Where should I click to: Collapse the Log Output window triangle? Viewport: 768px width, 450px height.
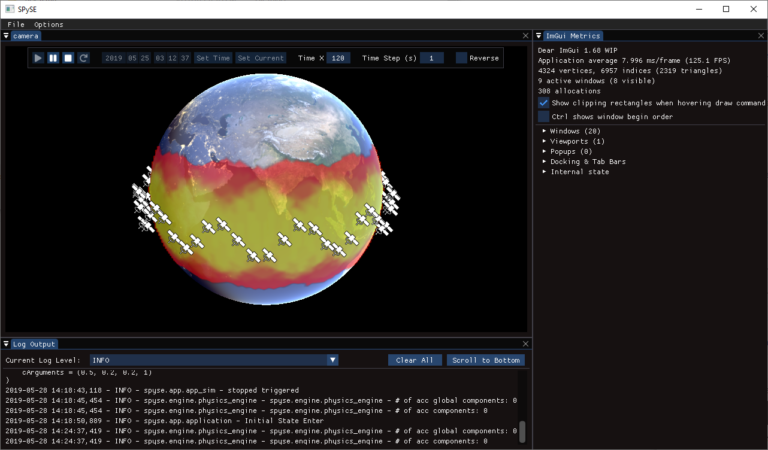tap(6, 344)
